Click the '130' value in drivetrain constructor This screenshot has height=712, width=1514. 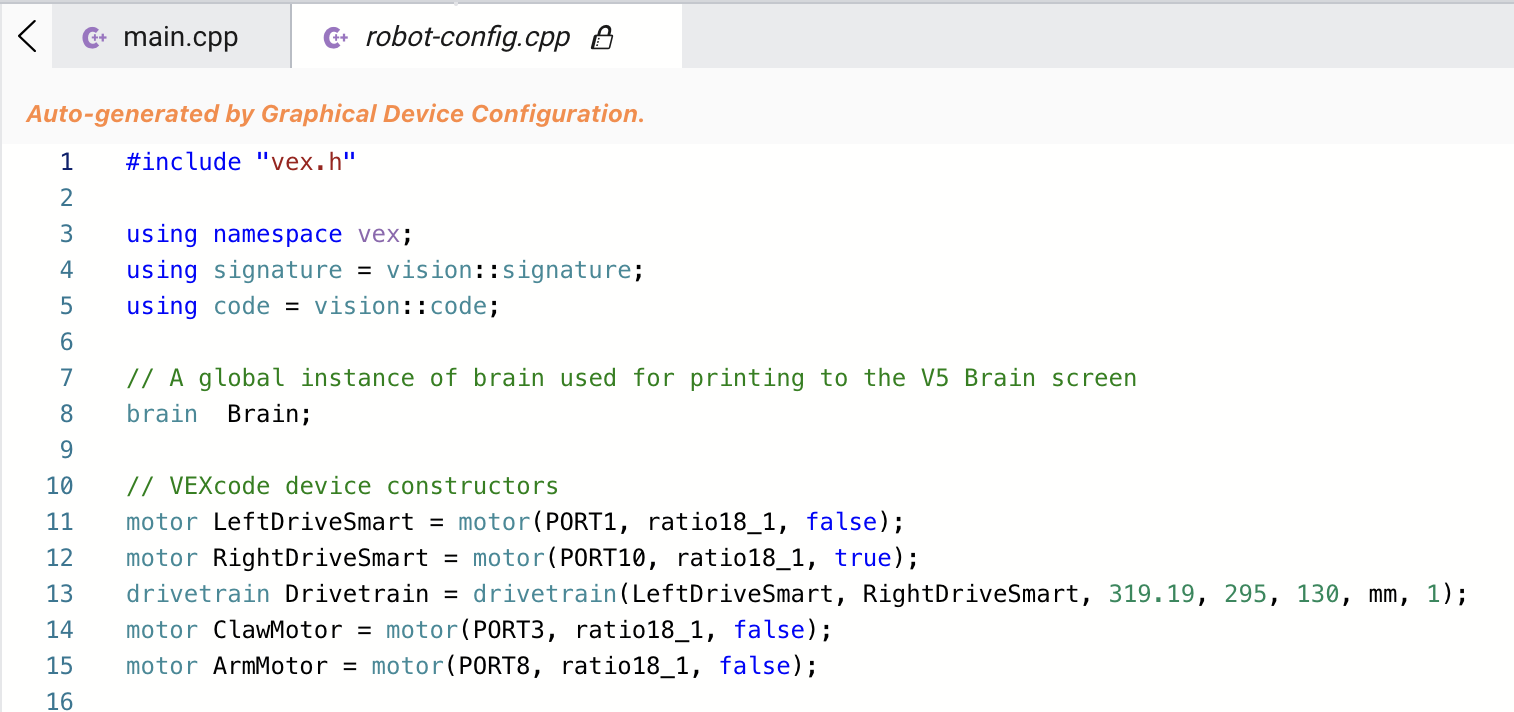[1318, 594]
